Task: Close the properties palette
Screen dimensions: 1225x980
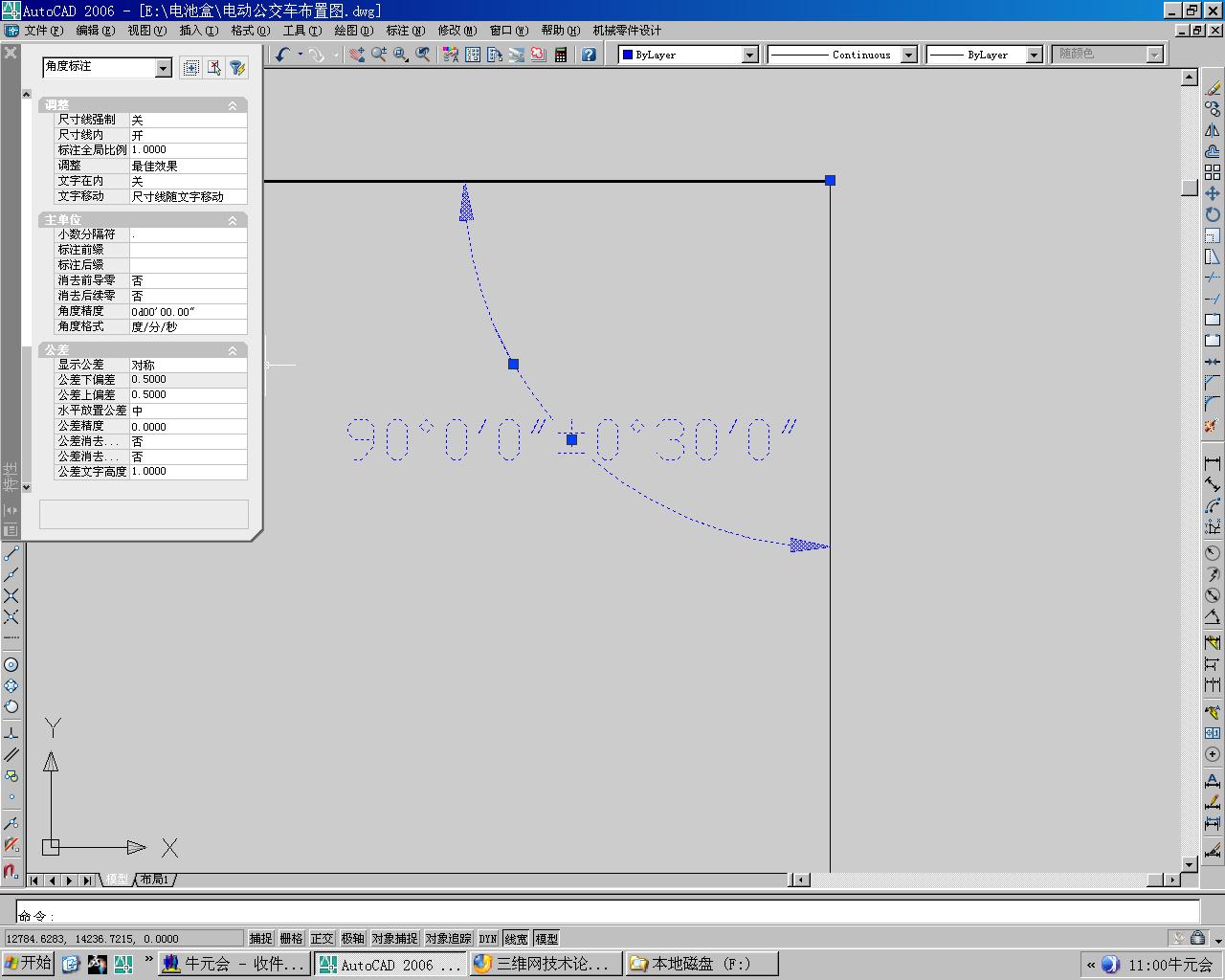Action: coord(11,53)
